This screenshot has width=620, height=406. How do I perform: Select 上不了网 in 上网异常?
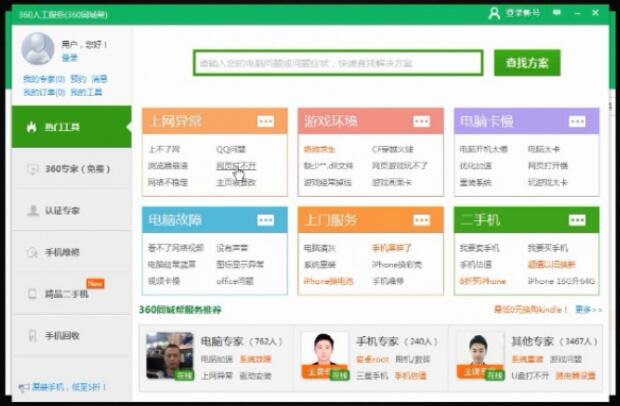[x=164, y=149]
